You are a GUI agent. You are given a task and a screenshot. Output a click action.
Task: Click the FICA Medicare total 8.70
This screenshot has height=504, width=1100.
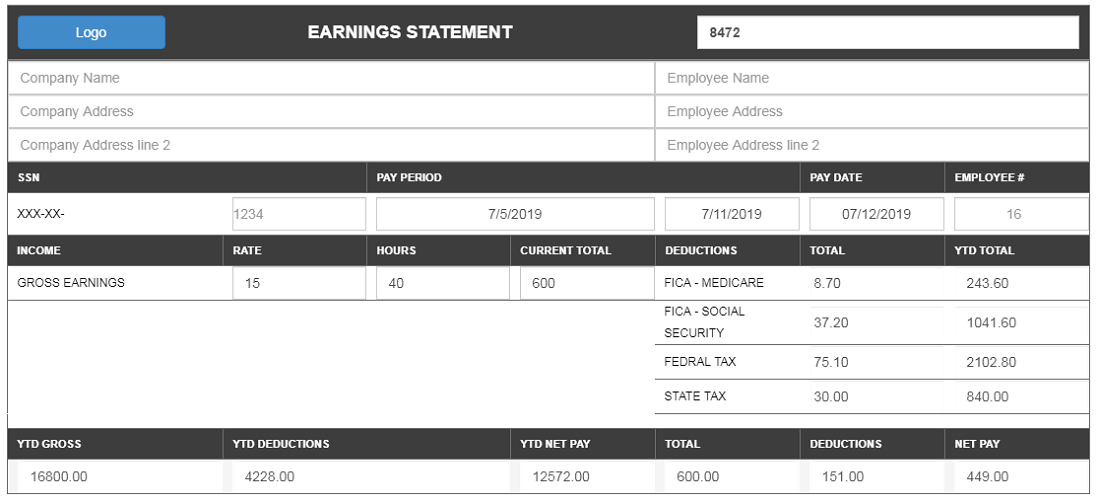tap(873, 283)
